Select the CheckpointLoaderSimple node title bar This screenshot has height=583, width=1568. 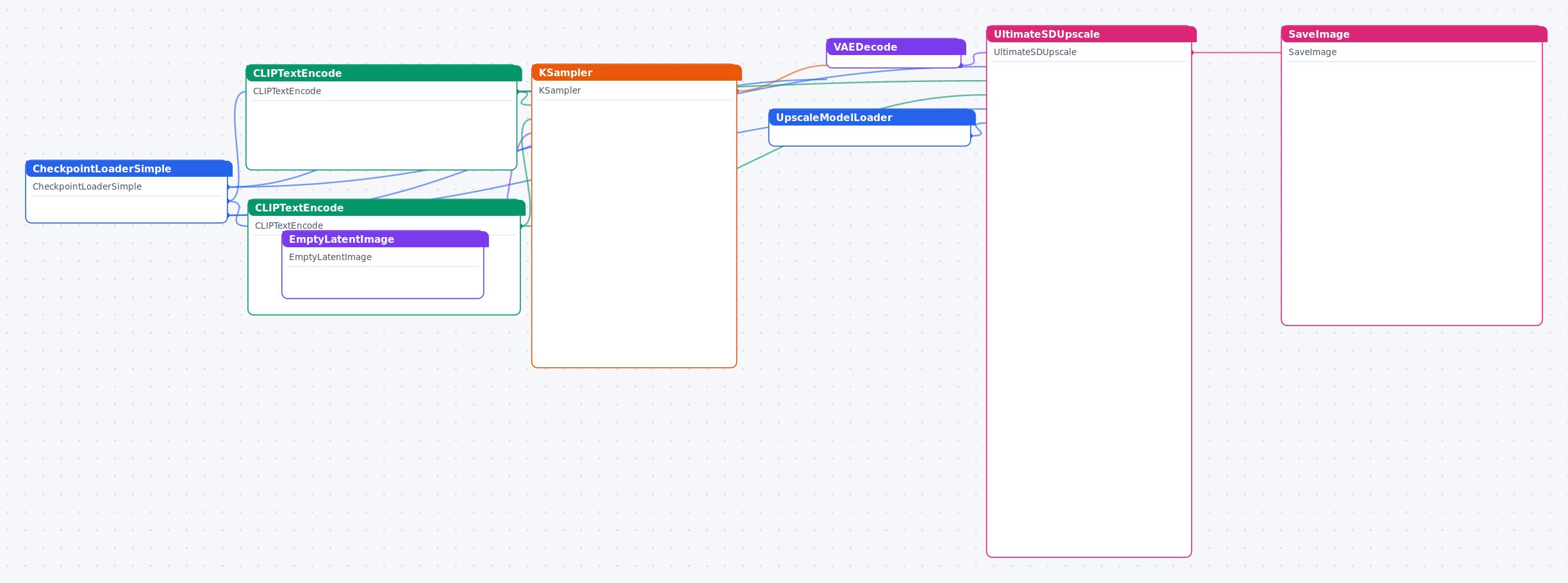coord(129,168)
